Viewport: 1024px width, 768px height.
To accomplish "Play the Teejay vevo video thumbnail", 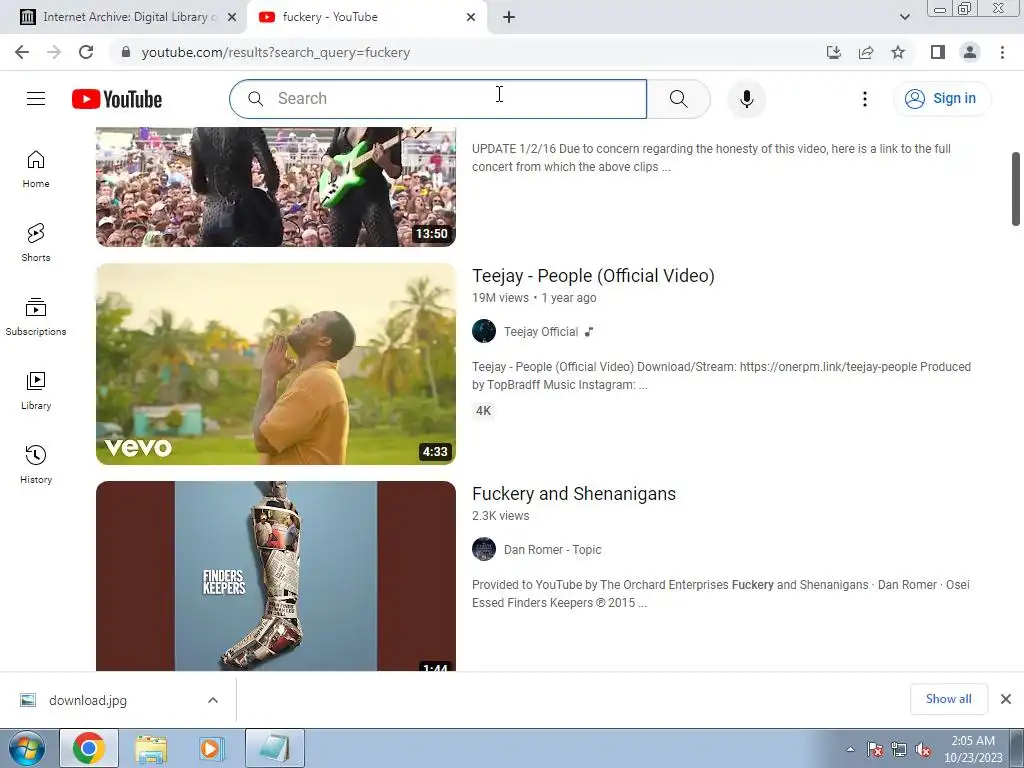I will point(276,364).
